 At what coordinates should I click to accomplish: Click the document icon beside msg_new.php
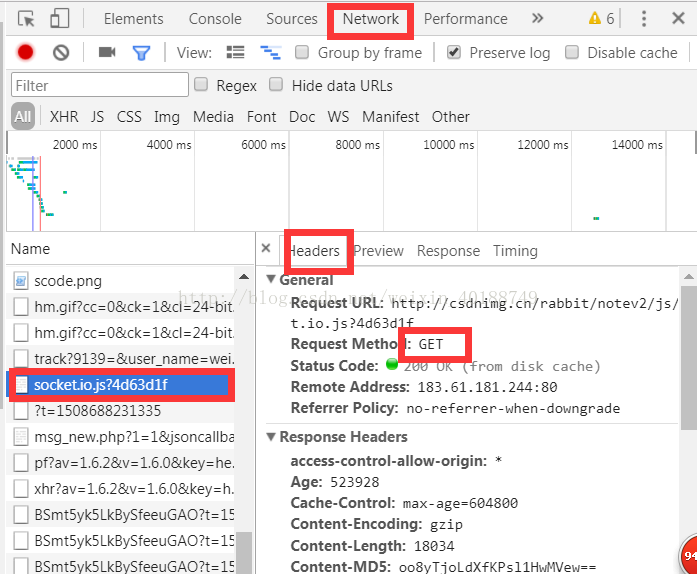click(21, 437)
